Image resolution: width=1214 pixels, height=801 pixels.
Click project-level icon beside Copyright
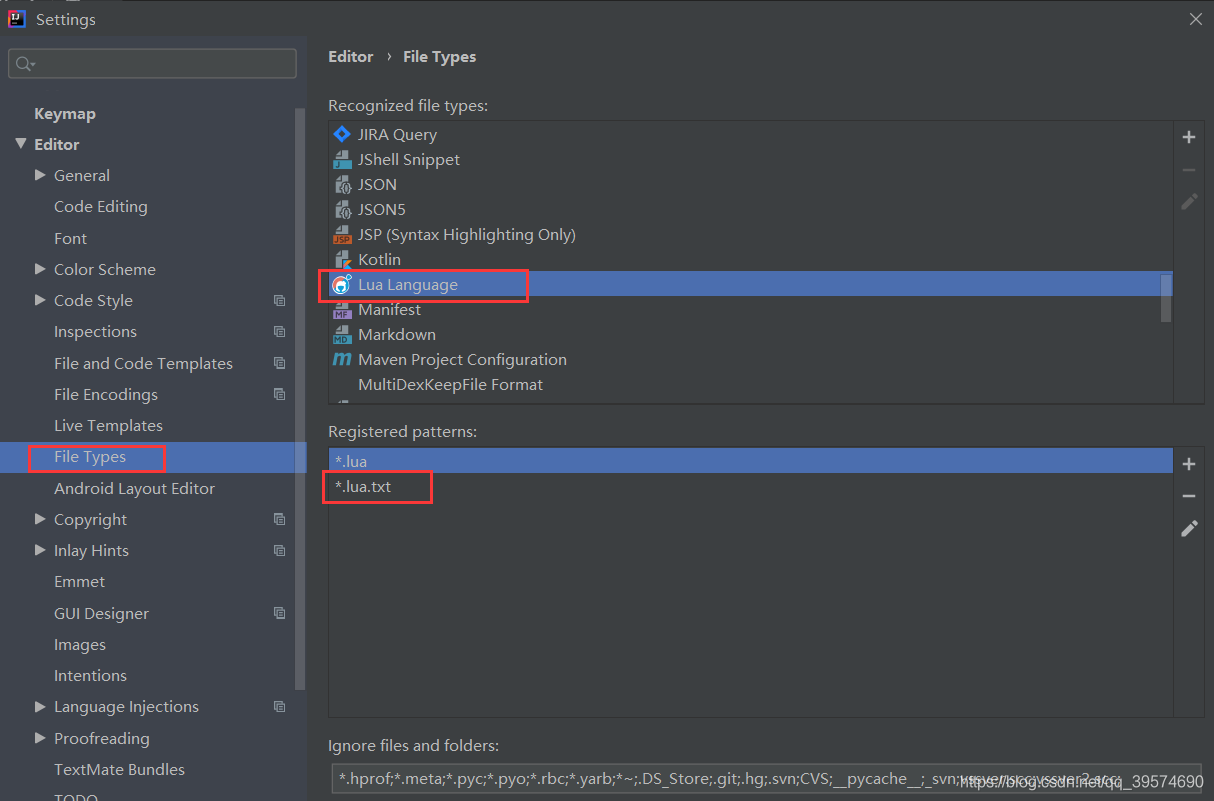pyautogui.click(x=279, y=519)
